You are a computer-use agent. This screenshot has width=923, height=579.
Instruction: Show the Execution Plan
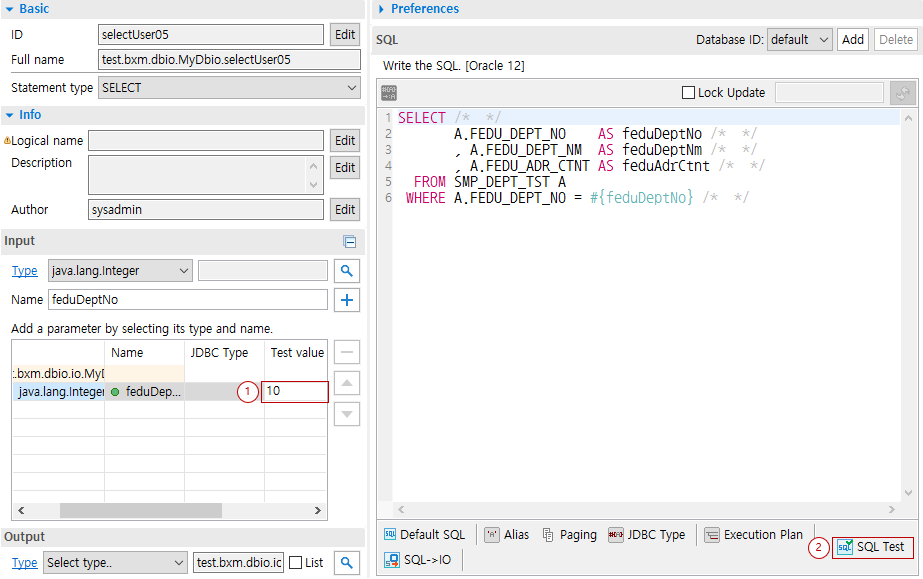coord(754,534)
